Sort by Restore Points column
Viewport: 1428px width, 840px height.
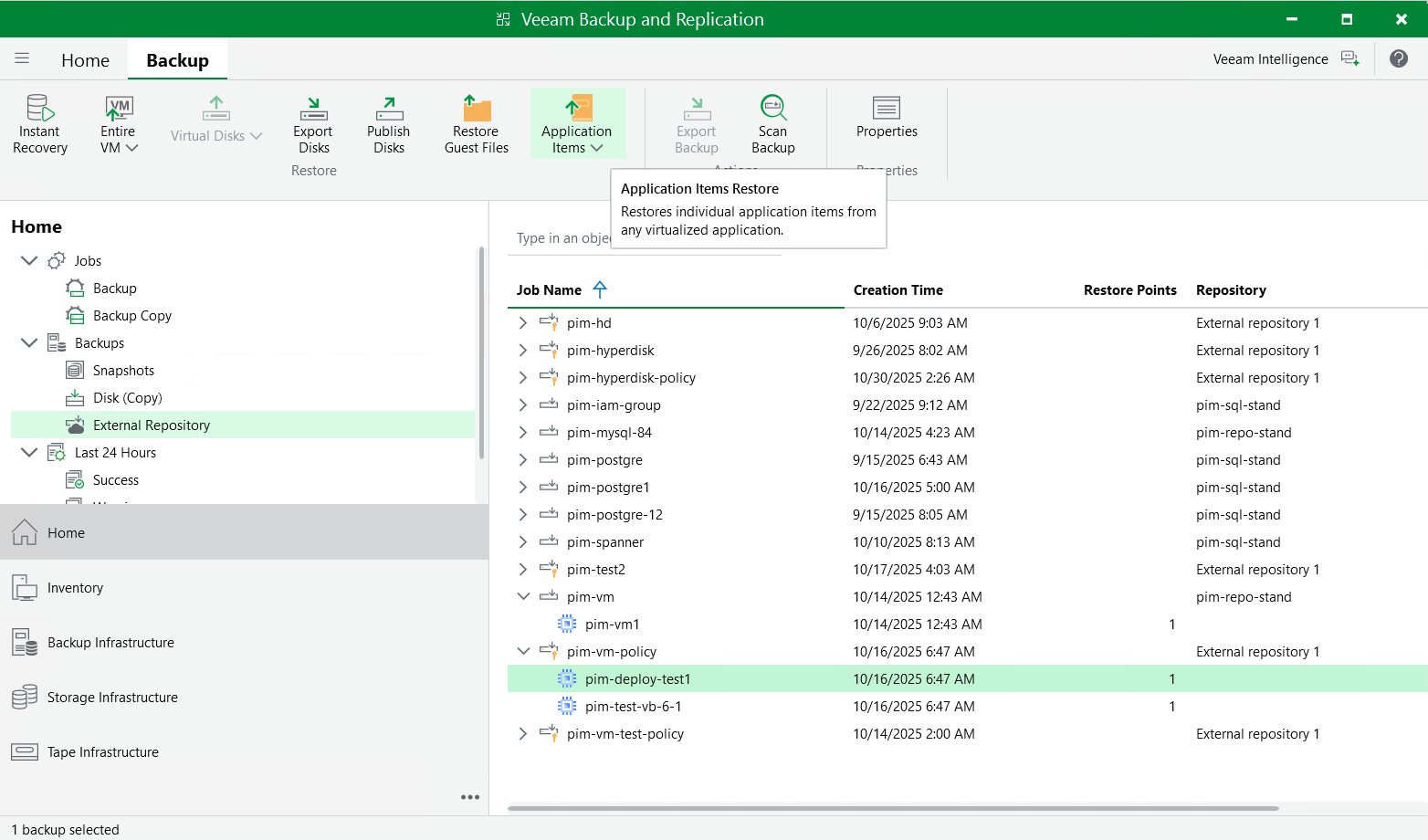1129,290
